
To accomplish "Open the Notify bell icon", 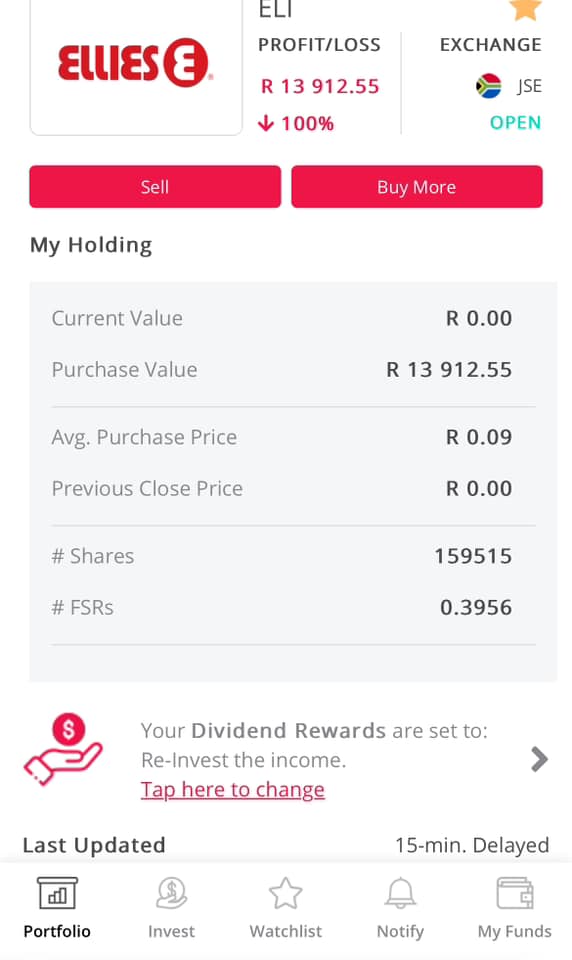I will click(x=400, y=893).
